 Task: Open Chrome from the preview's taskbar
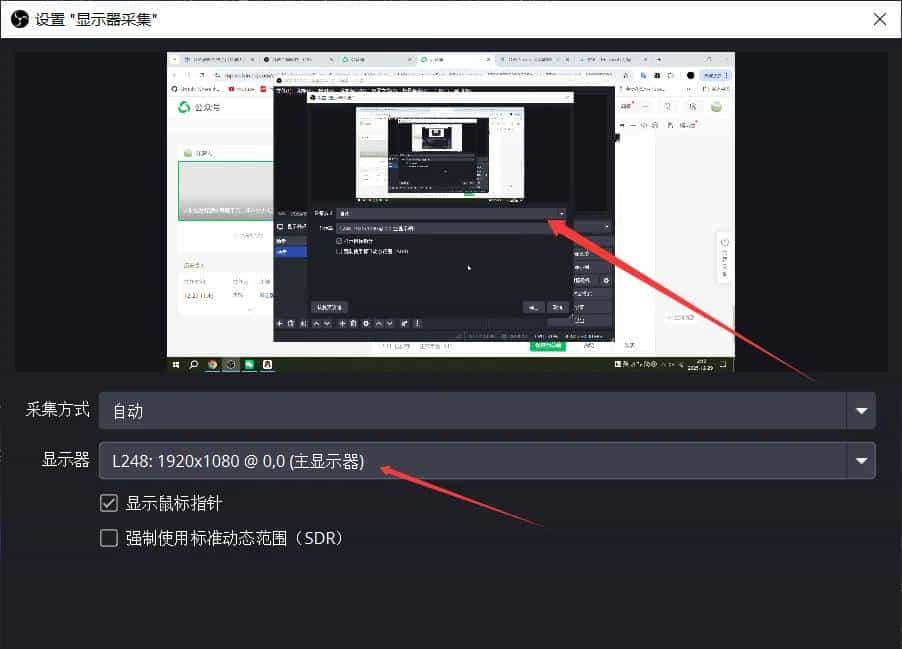(213, 364)
